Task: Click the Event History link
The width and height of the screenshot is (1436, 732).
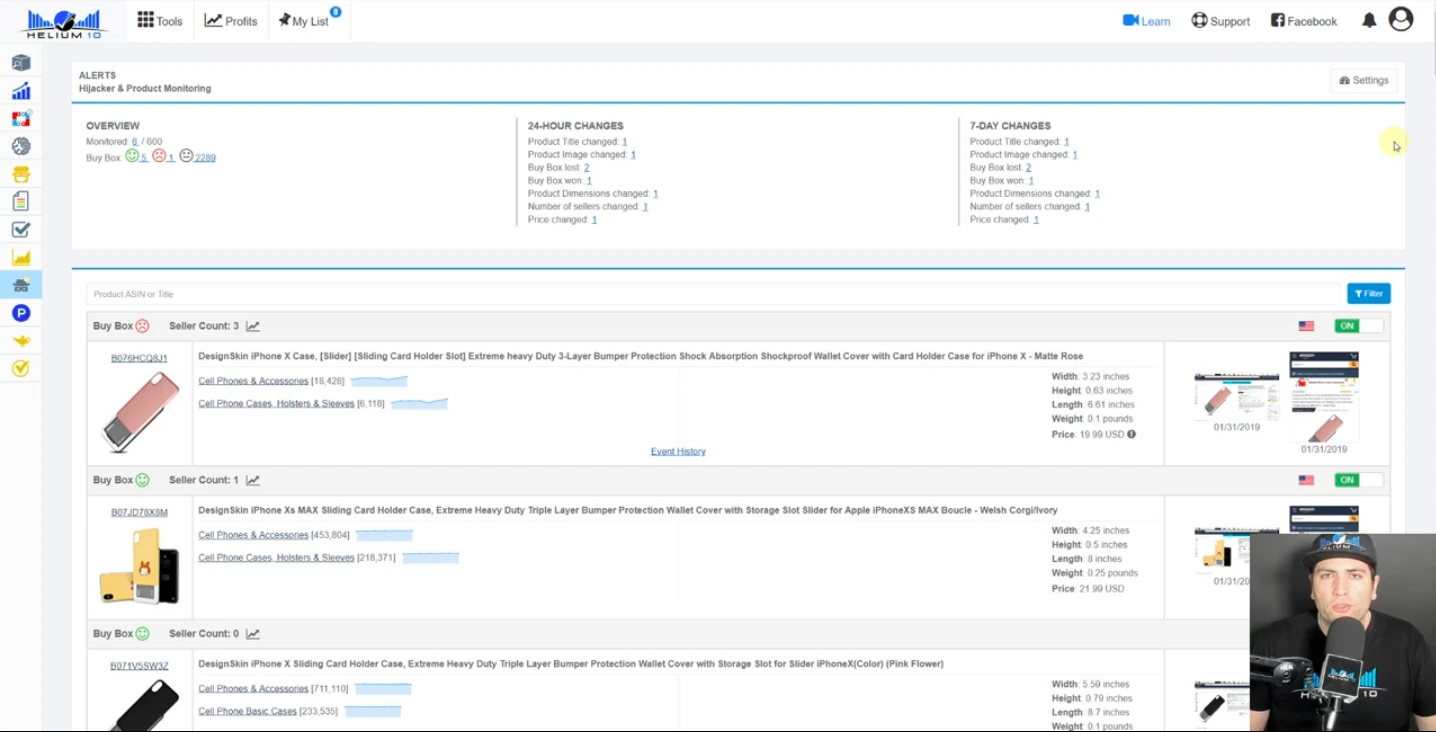Action: pos(678,451)
